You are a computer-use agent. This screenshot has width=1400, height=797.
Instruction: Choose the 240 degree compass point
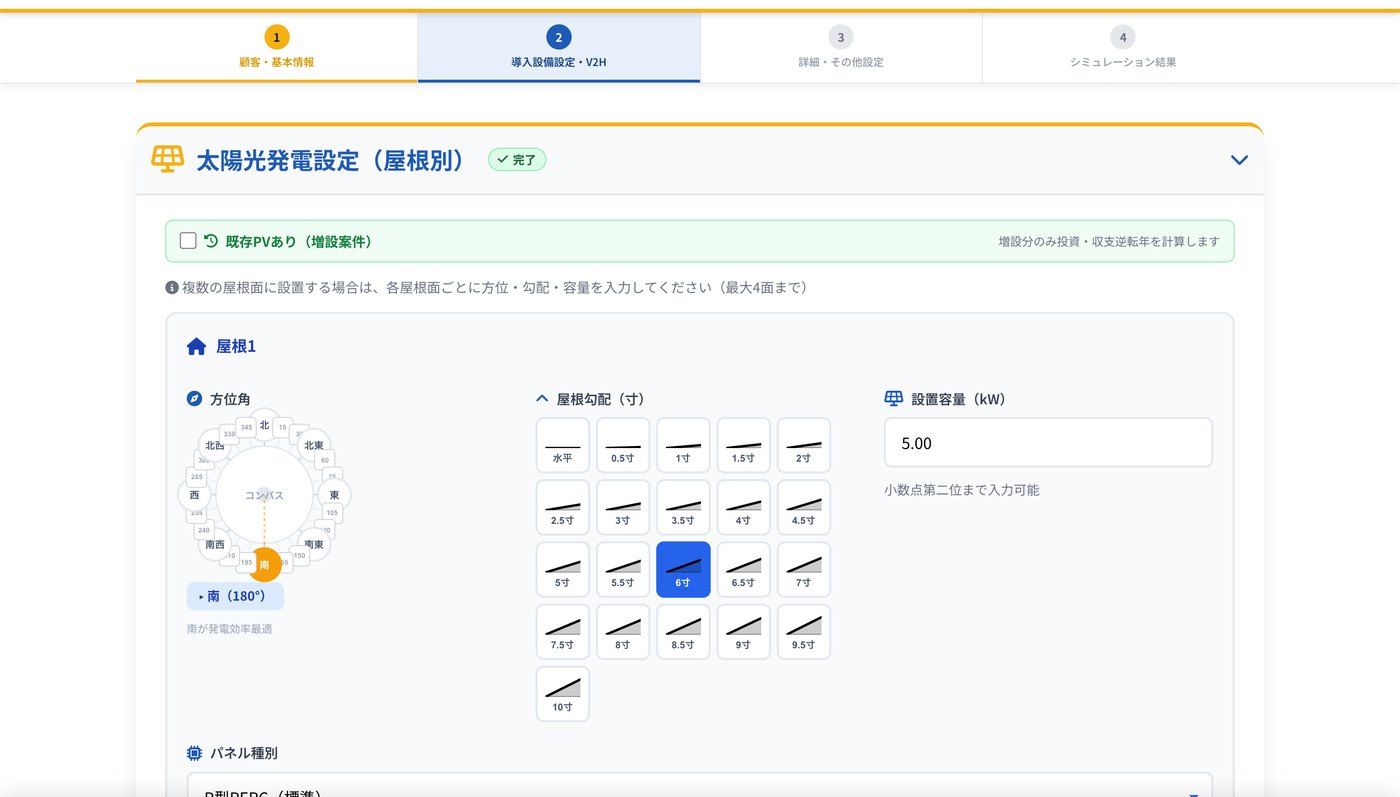tap(204, 530)
